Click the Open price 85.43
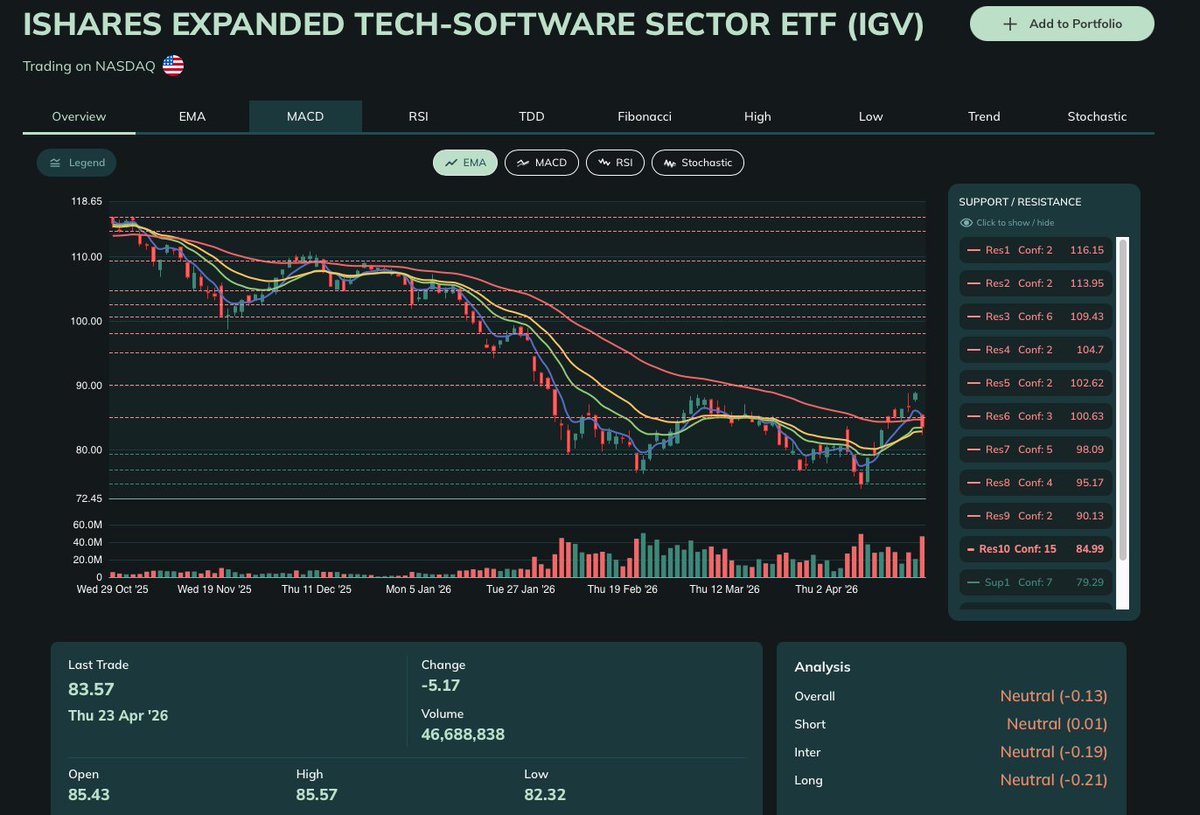The image size is (1200, 815). tap(89, 795)
